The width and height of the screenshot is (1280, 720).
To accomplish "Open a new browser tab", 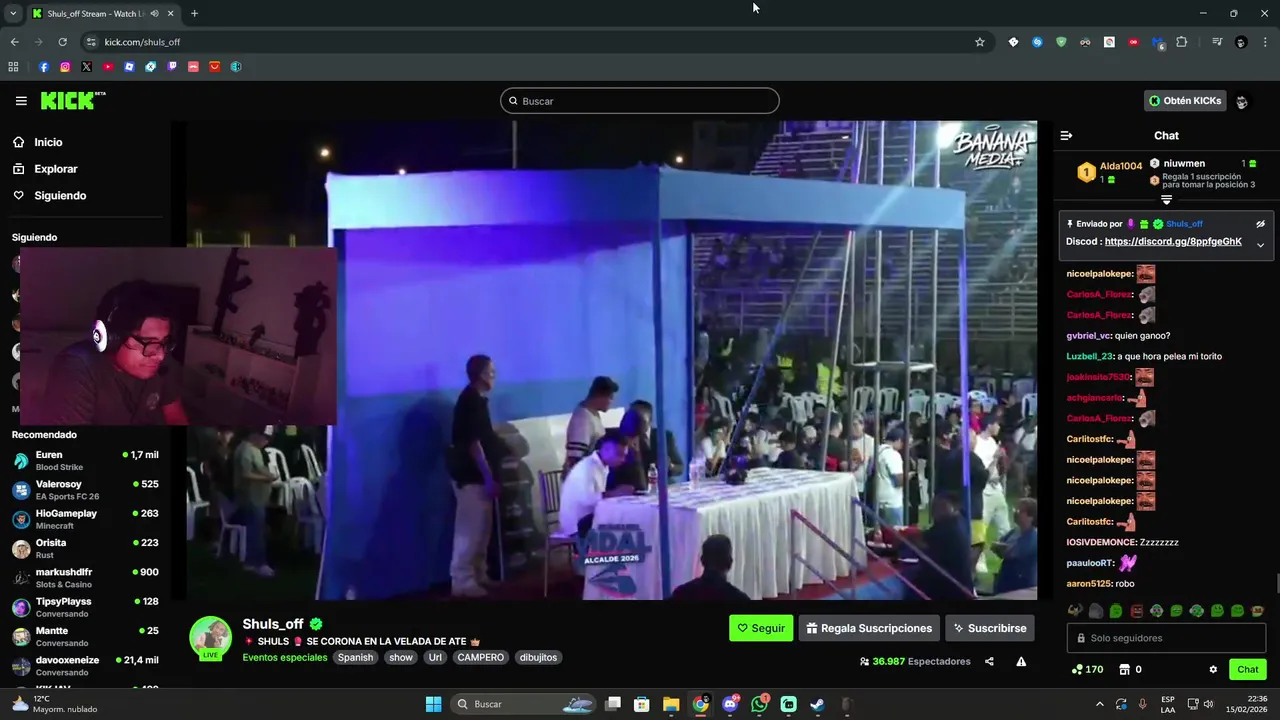I will tap(194, 14).
